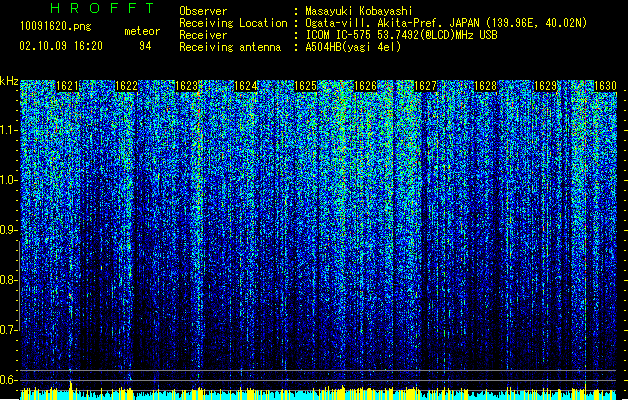Viewport: 629px width, 400px height.
Task: Click time marker 1623
Action: pos(187,86)
